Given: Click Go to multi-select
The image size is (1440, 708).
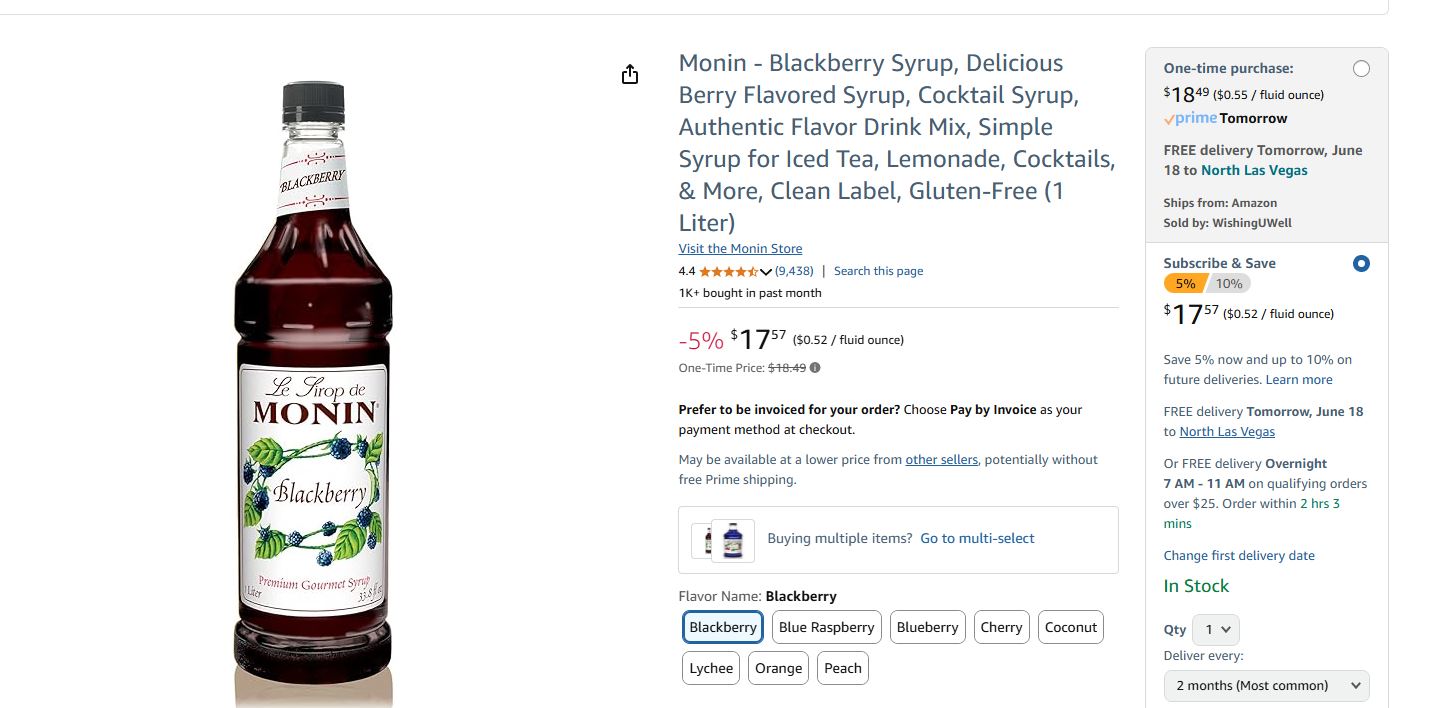Looking at the screenshot, I should coord(977,538).
